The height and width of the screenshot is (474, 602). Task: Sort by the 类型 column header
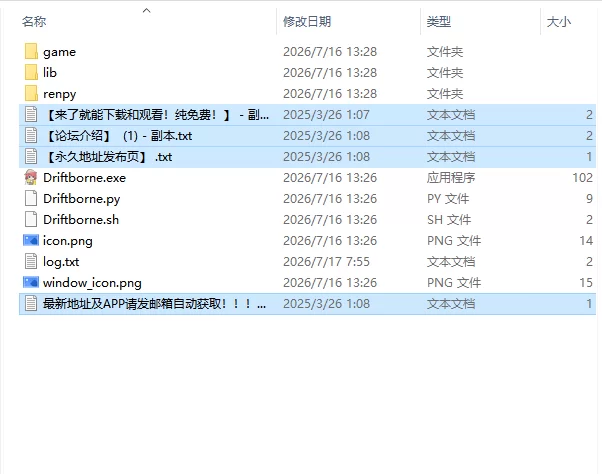tap(438, 21)
